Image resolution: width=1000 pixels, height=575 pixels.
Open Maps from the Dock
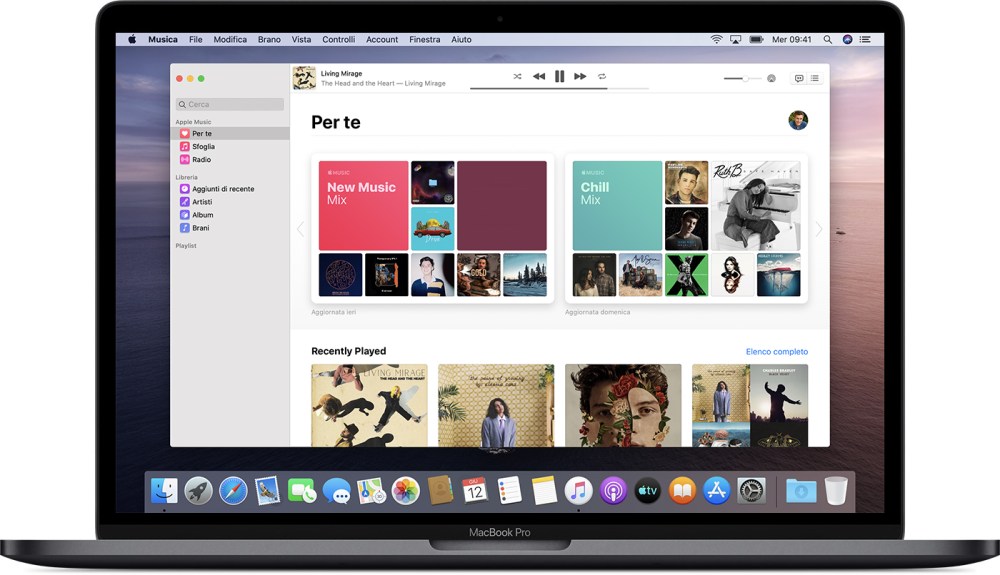[x=371, y=491]
